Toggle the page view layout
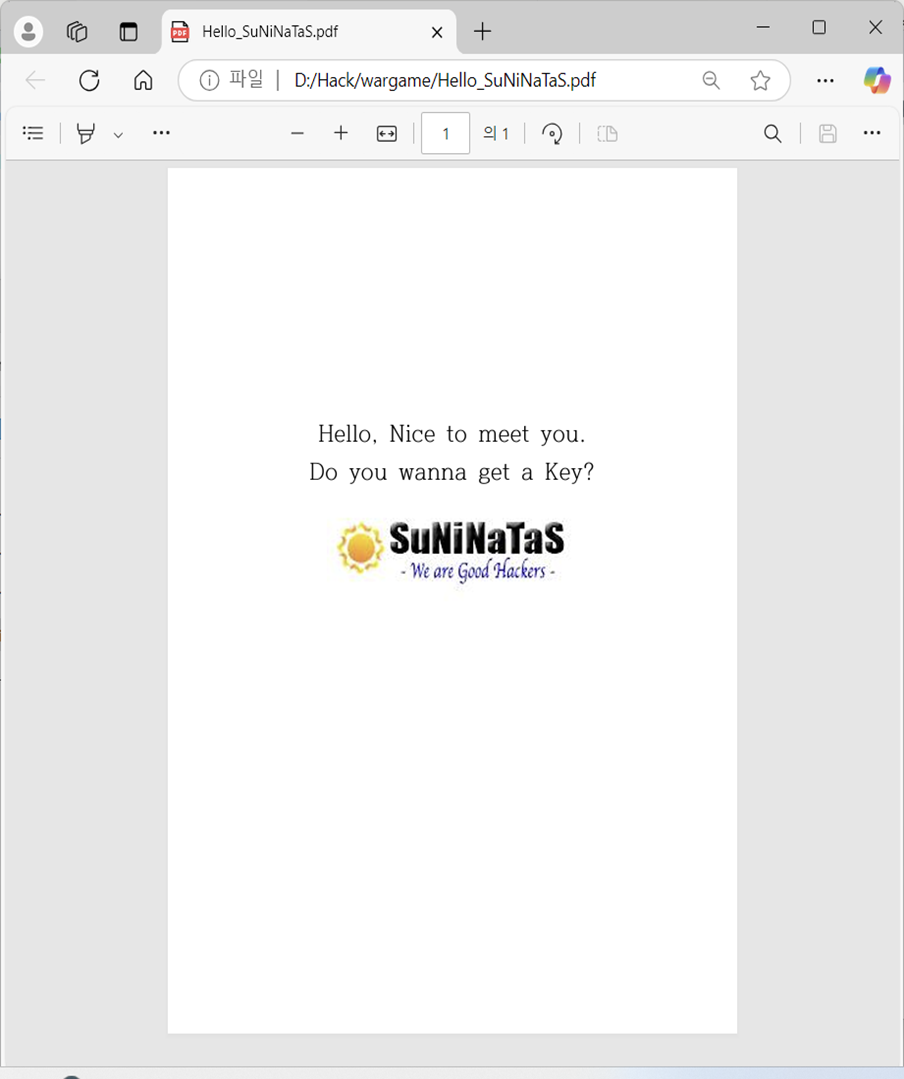This screenshot has width=904, height=1079. (607, 133)
